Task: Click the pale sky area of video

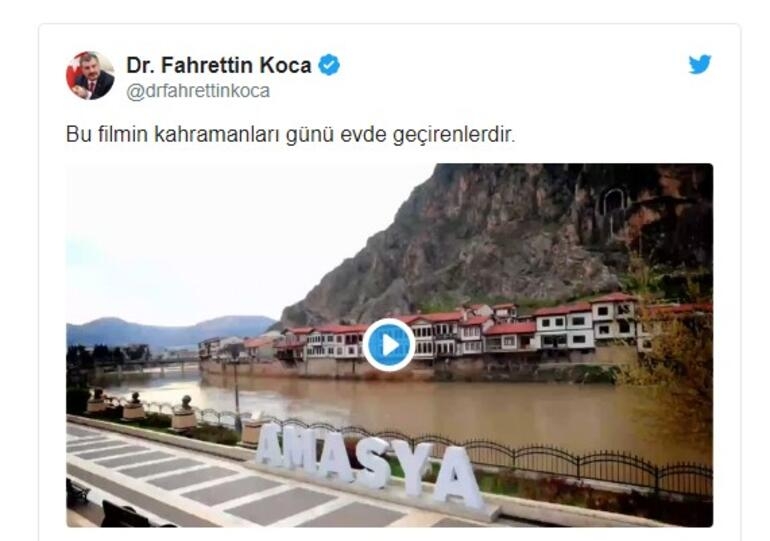Action: (221, 236)
